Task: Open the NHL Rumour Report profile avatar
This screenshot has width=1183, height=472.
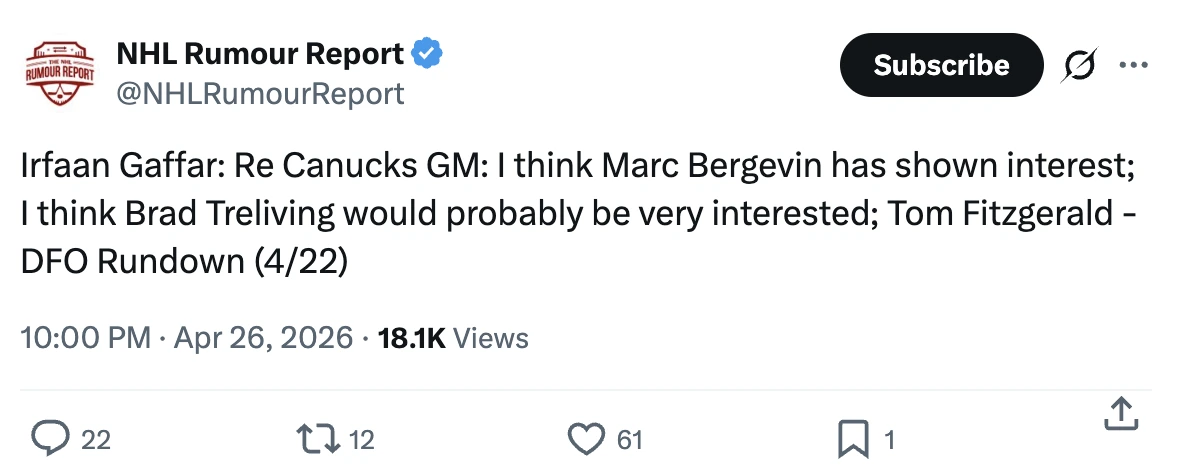Action: (x=59, y=74)
